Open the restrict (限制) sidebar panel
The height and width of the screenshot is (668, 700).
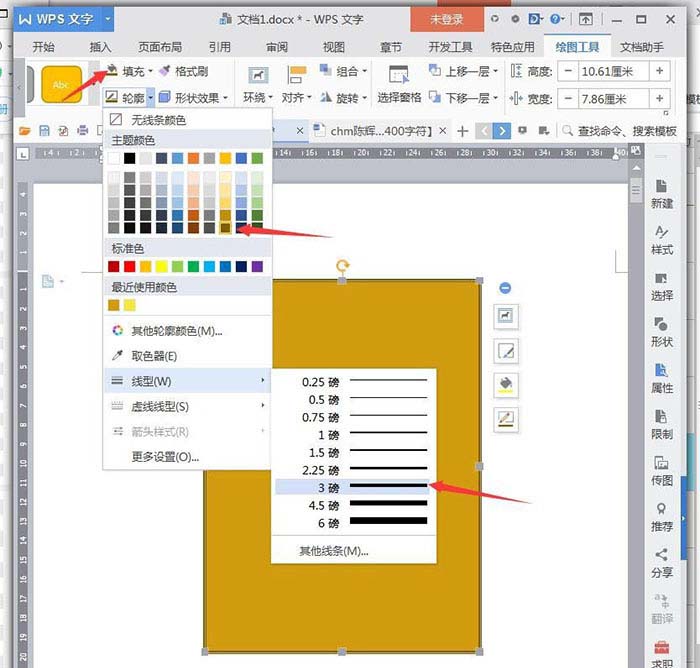662,425
